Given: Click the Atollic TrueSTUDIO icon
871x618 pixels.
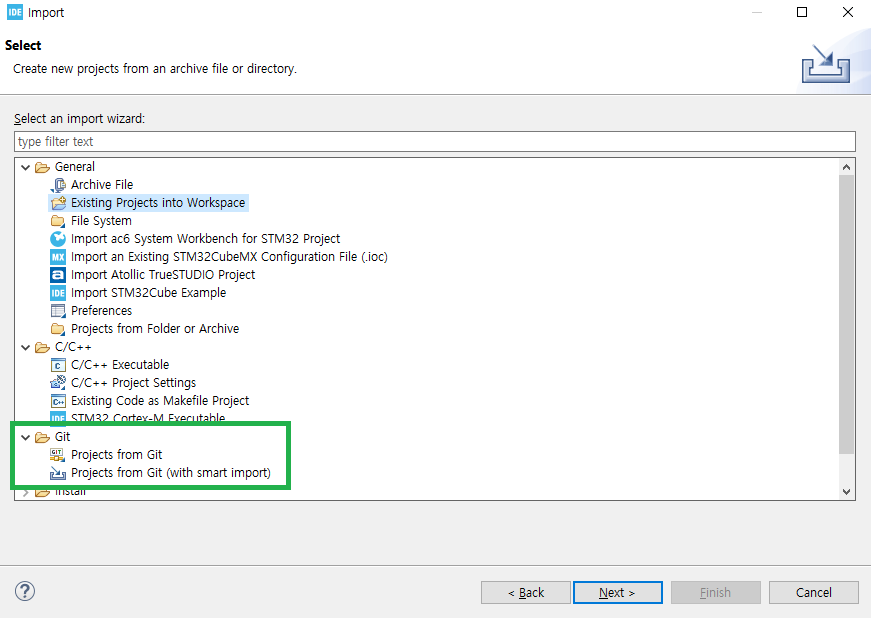Looking at the screenshot, I should [x=58, y=275].
